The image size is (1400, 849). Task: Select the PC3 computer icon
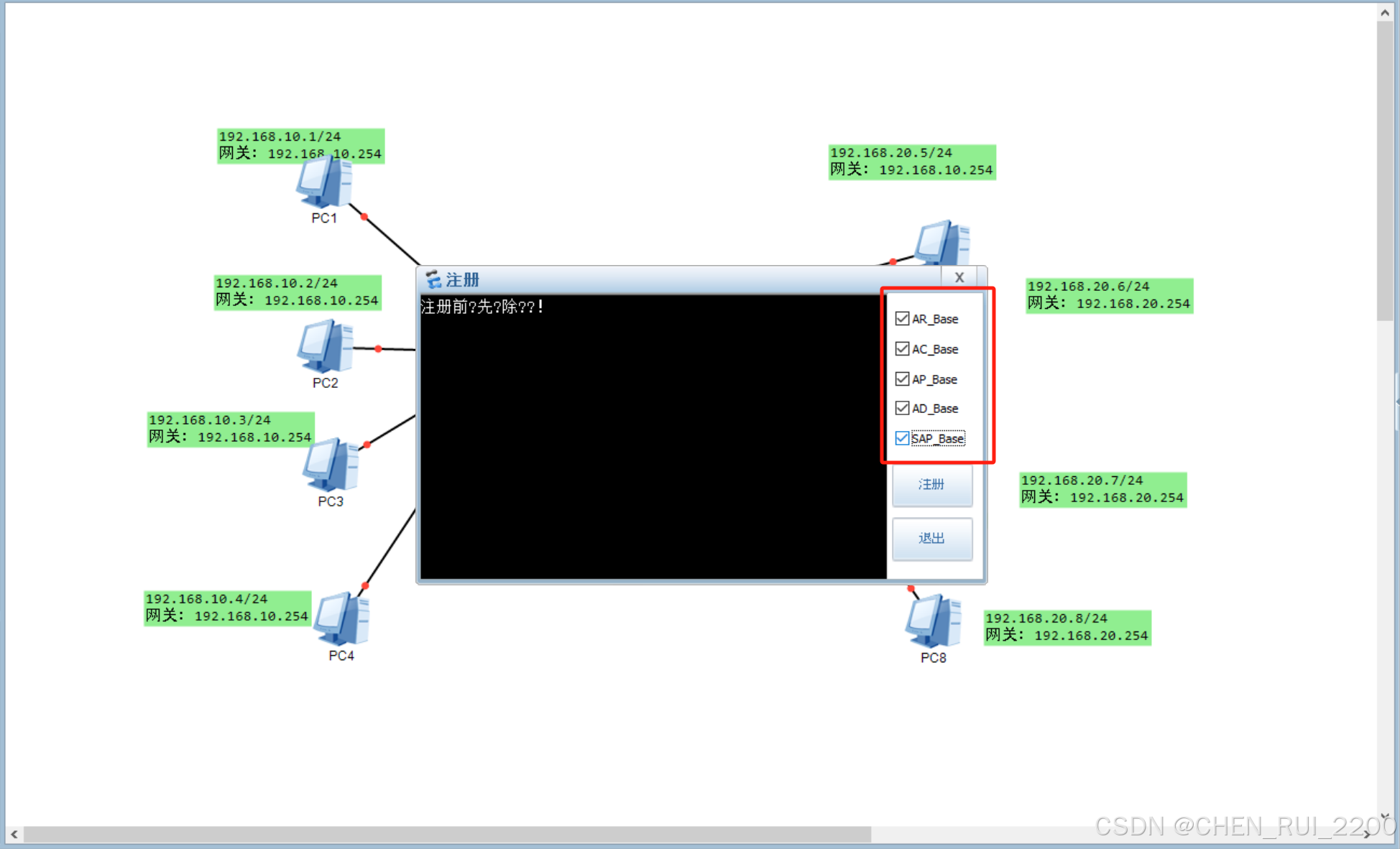click(x=330, y=465)
